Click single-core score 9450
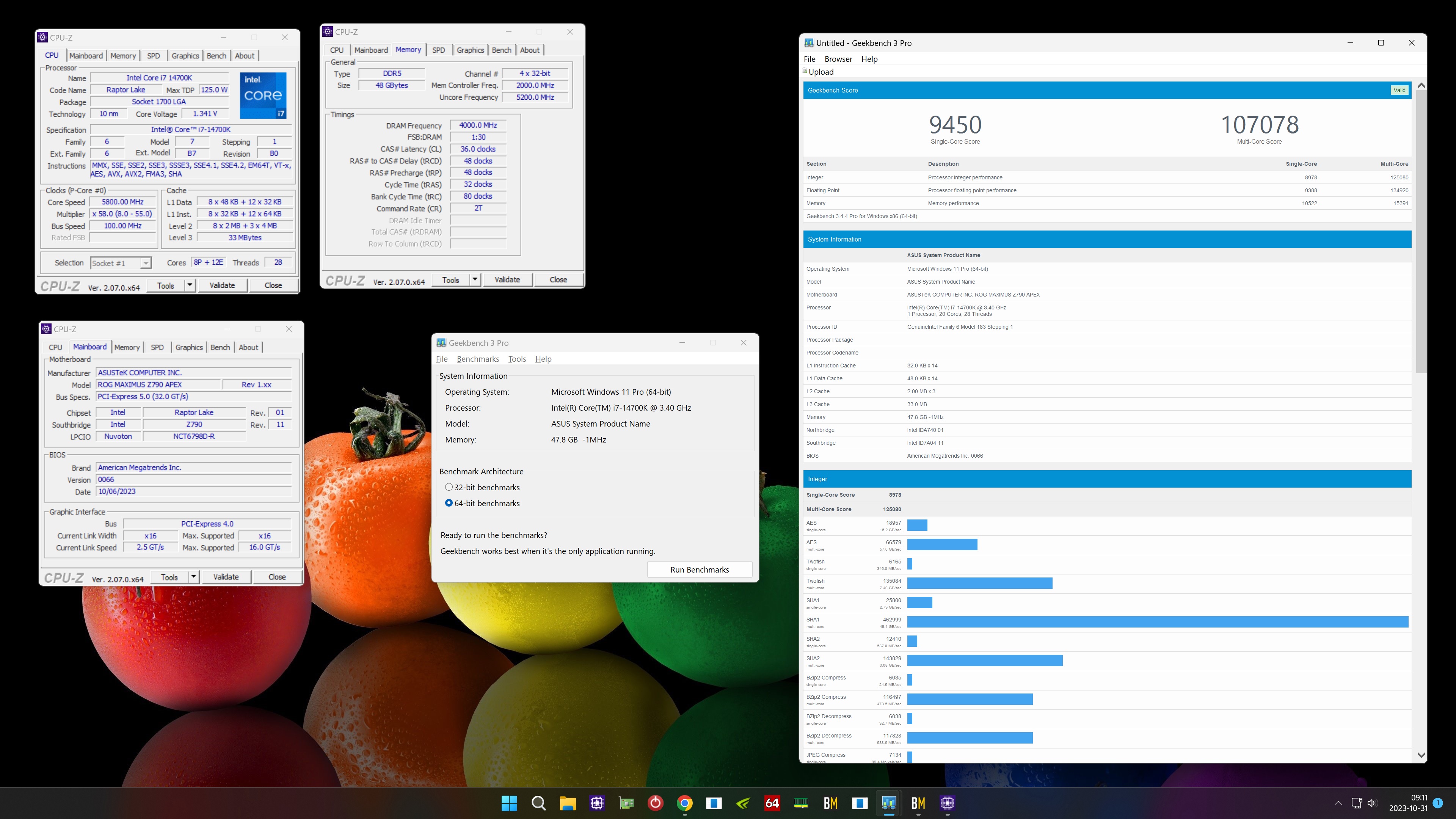1456x819 pixels. click(955, 124)
